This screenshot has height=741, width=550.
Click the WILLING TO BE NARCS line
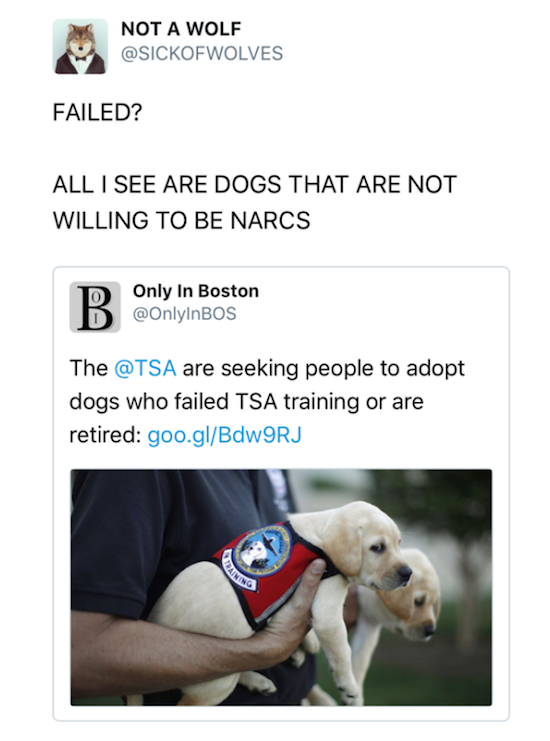181,220
